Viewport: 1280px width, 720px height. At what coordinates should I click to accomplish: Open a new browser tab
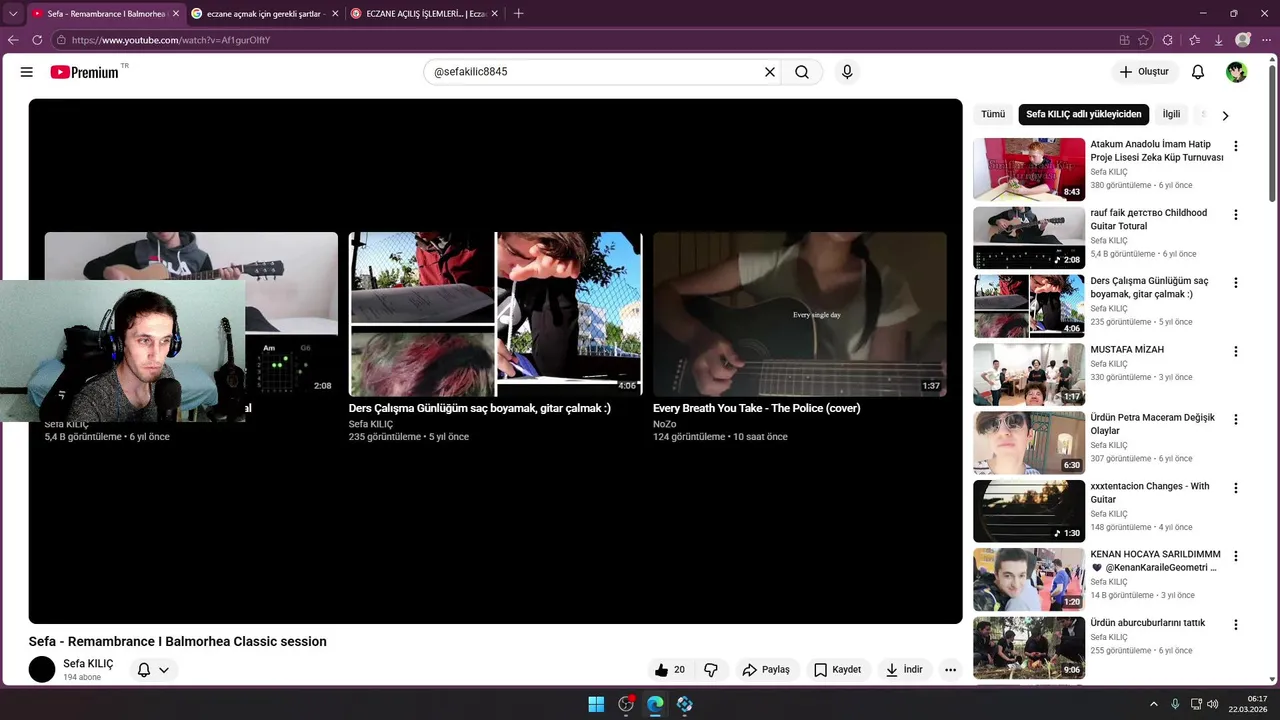click(518, 14)
